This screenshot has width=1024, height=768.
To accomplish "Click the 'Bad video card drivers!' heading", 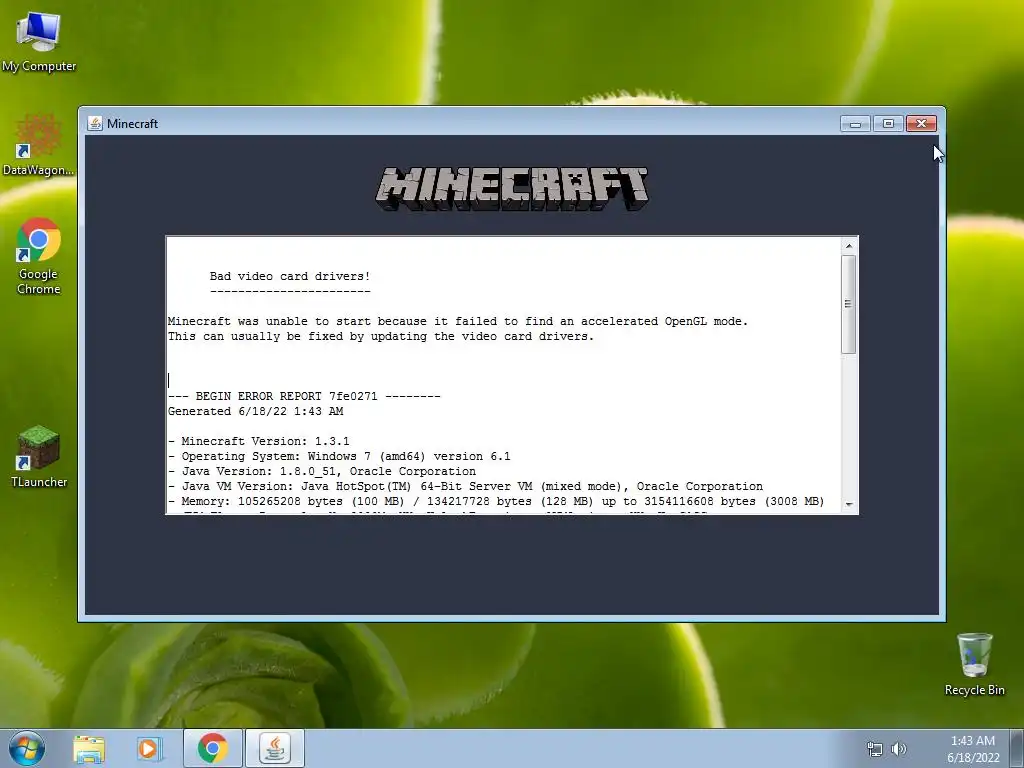I will pyautogui.click(x=290, y=276).
